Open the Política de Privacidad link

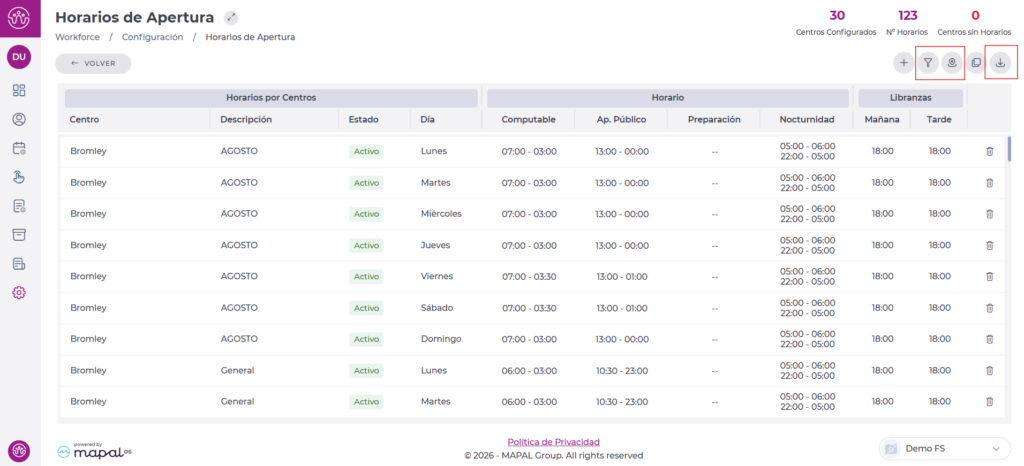pyautogui.click(x=553, y=441)
